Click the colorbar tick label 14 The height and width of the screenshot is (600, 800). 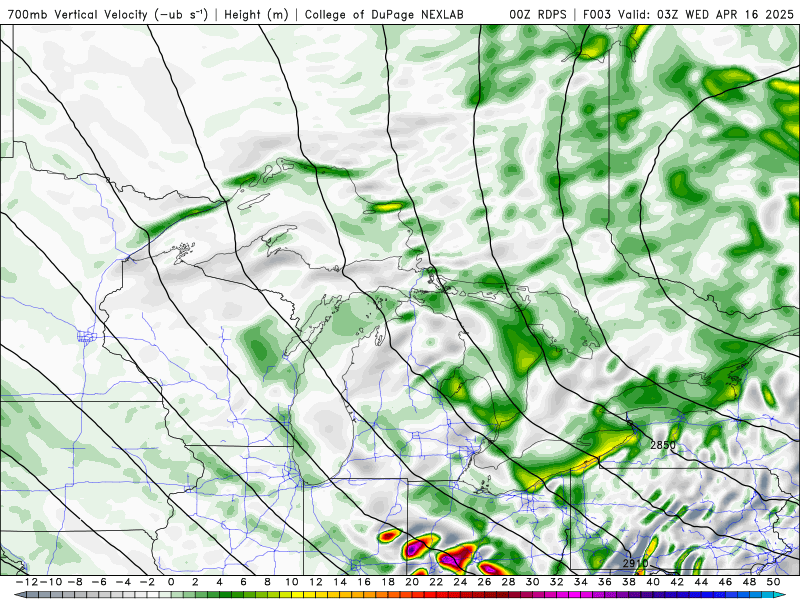340,582
